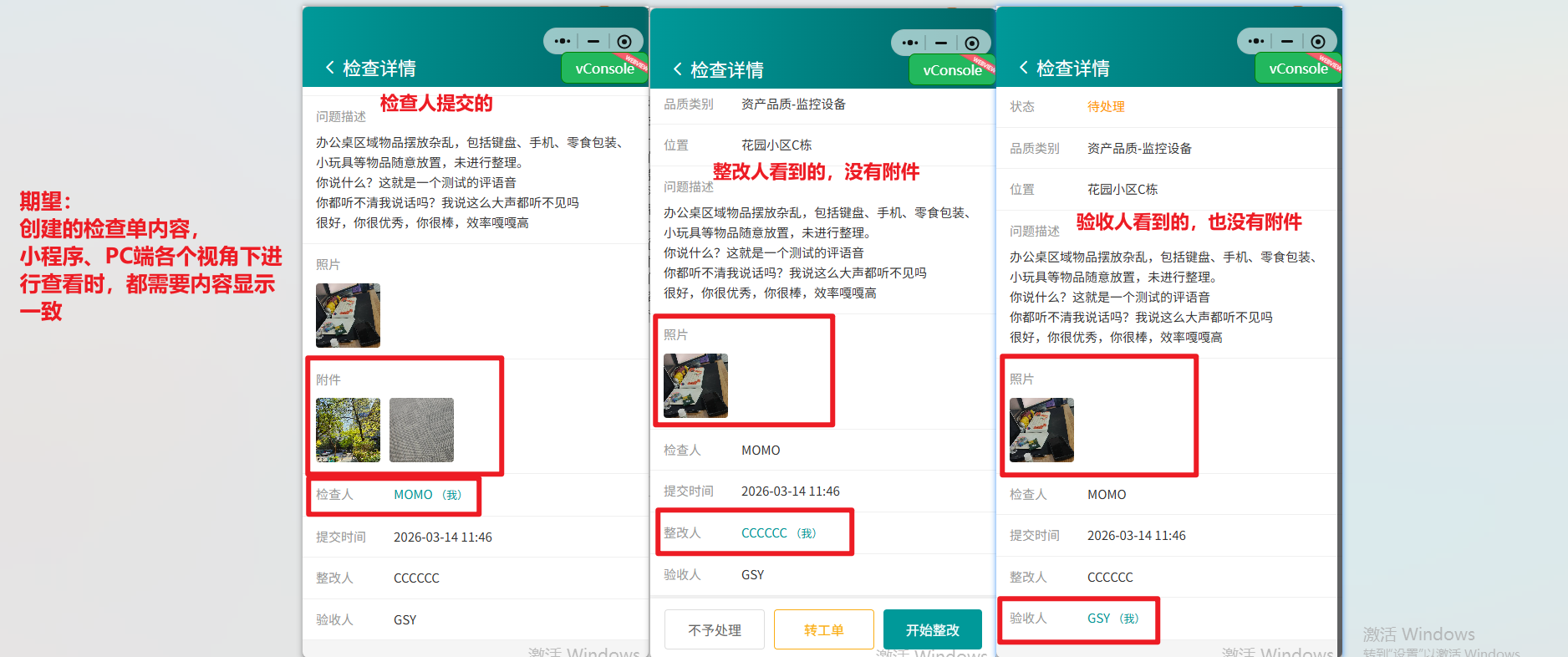Click the 附件 label in left panel

[x=328, y=380]
